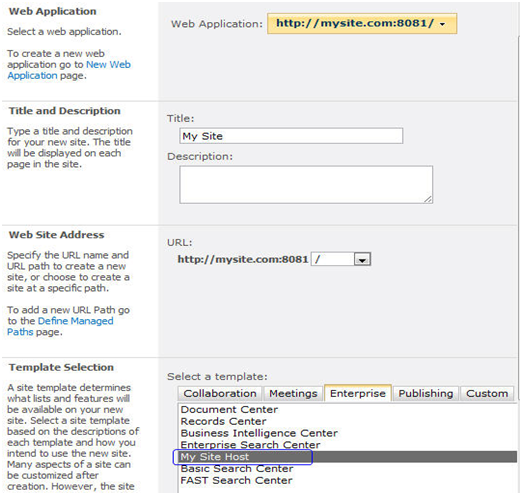Open the Web Application URL dropdown

[x=362, y=24]
